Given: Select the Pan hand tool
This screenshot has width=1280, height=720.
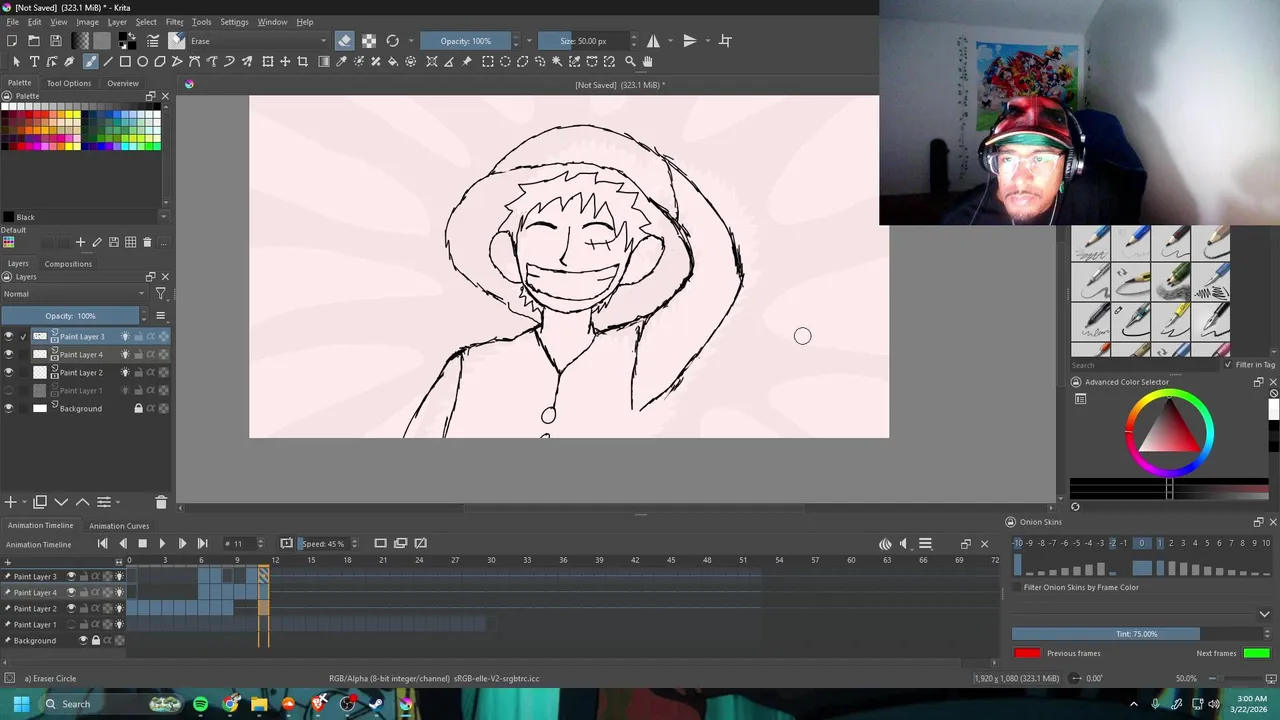Looking at the screenshot, I should pos(647,62).
